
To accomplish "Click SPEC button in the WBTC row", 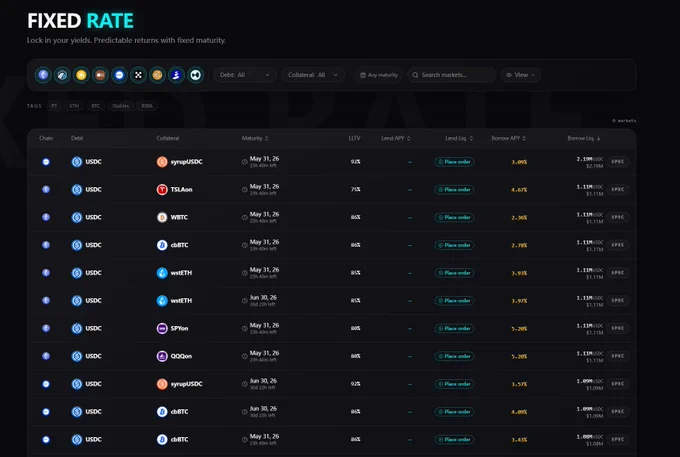I will pos(618,217).
